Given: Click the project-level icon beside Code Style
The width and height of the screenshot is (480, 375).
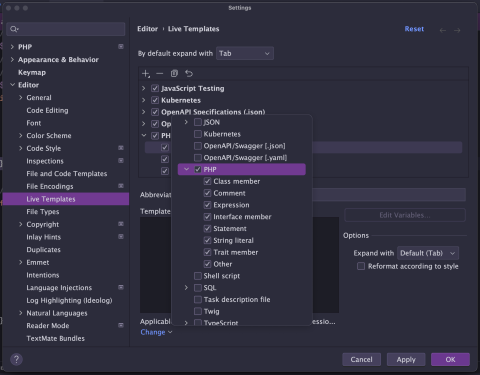Looking at the screenshot, I should click(x=121, y=148).
